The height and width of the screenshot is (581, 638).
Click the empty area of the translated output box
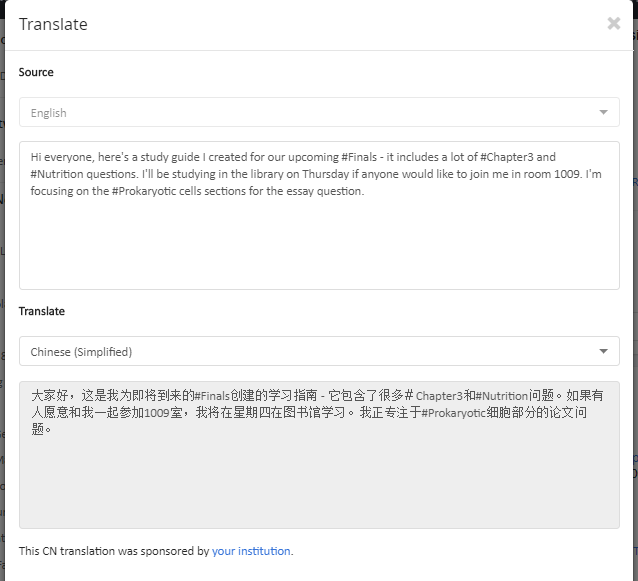coord(319,482)
